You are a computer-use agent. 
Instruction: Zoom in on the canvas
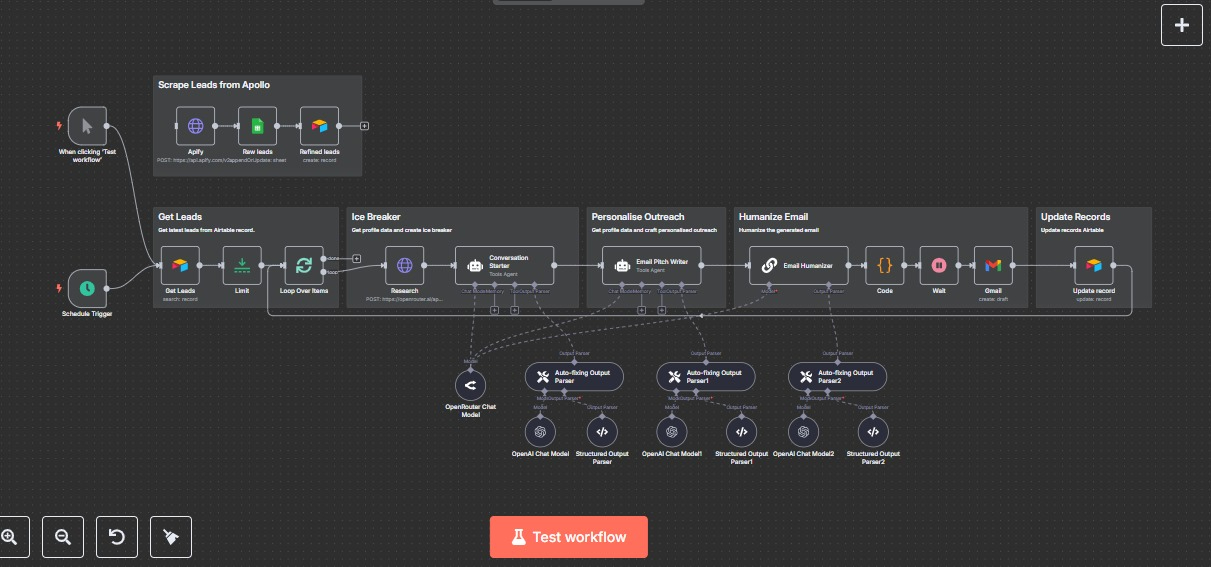[x=10, y=537]
